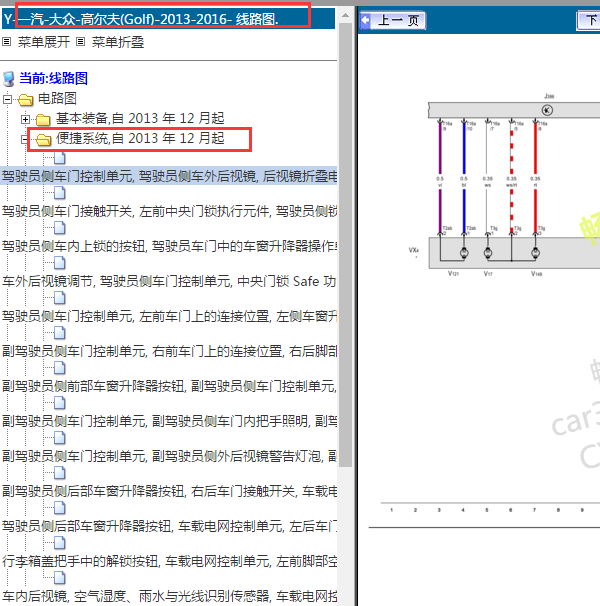Expand the 基本装备,自 2013 年 12 月起 folder

(26, 119)
